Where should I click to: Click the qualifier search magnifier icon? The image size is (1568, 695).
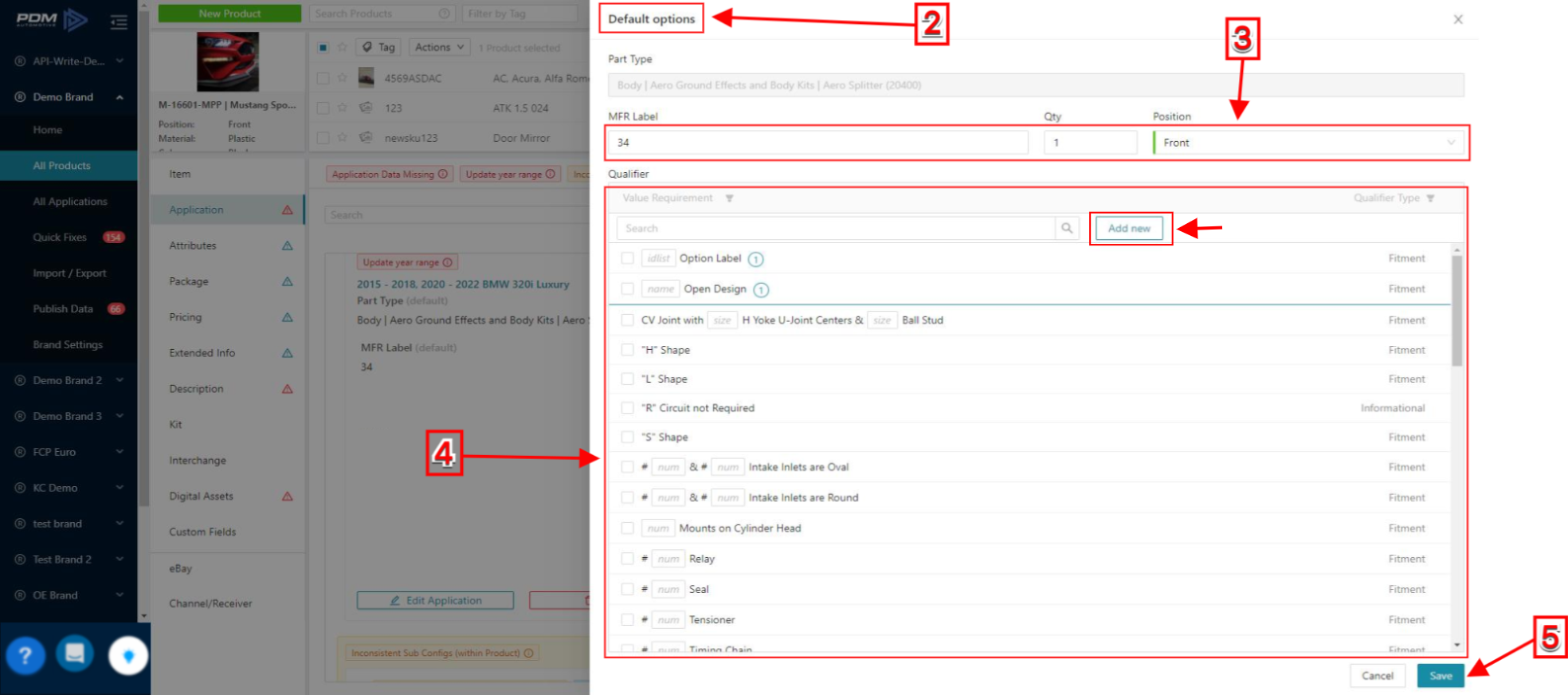1067,228
